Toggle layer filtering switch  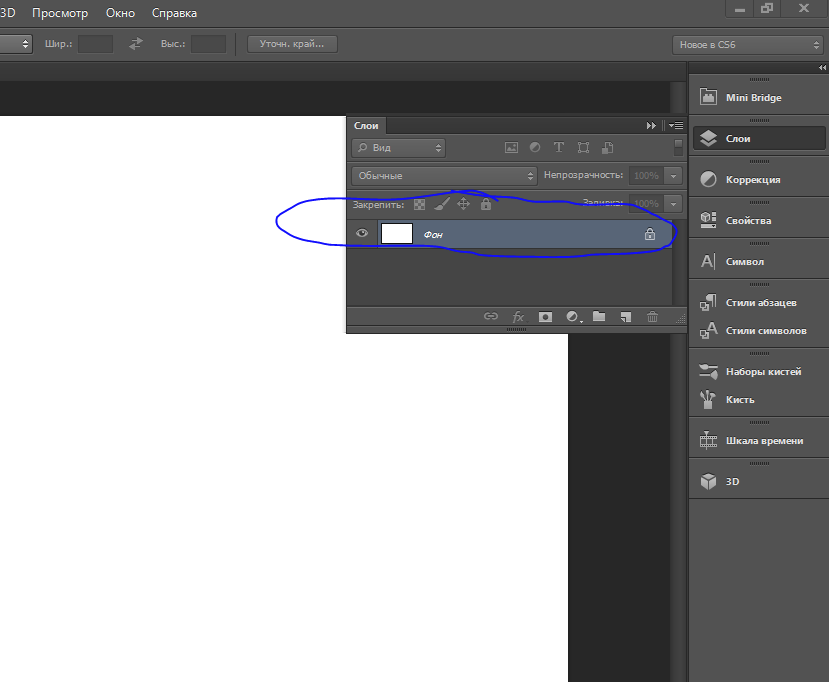[x=678, y=148]
